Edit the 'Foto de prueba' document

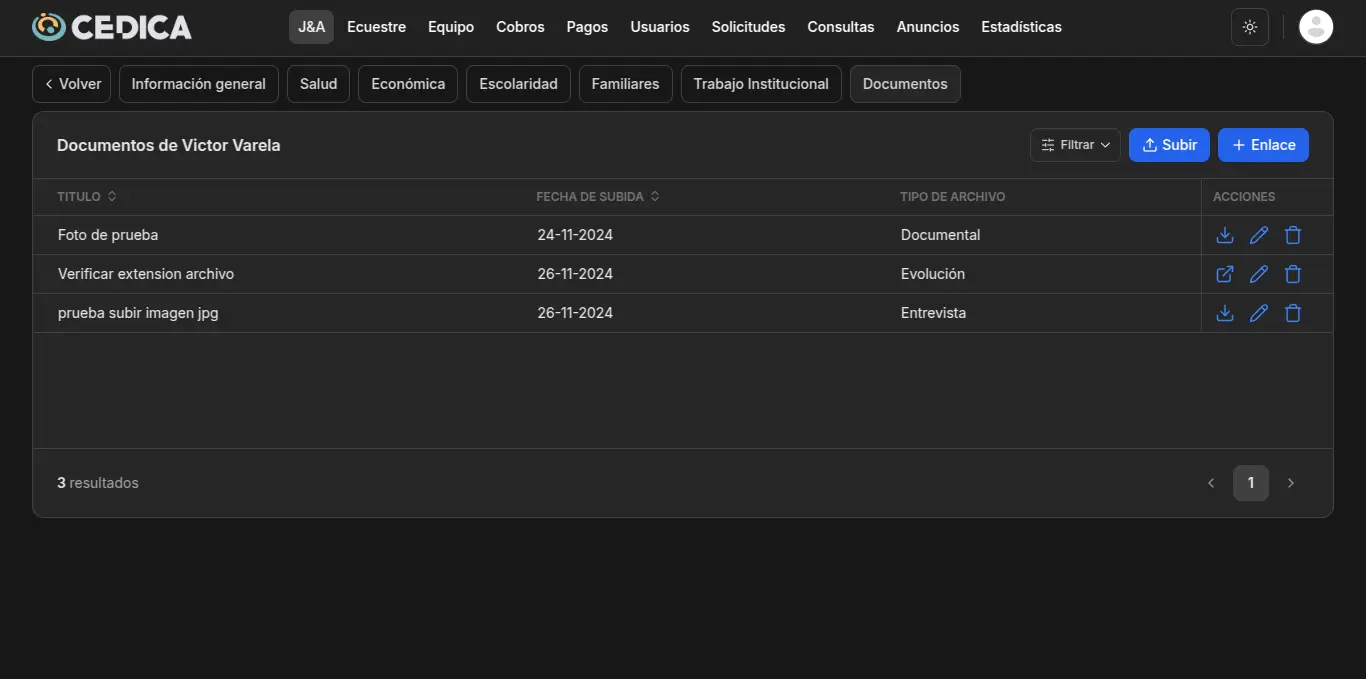[1259, 235]
